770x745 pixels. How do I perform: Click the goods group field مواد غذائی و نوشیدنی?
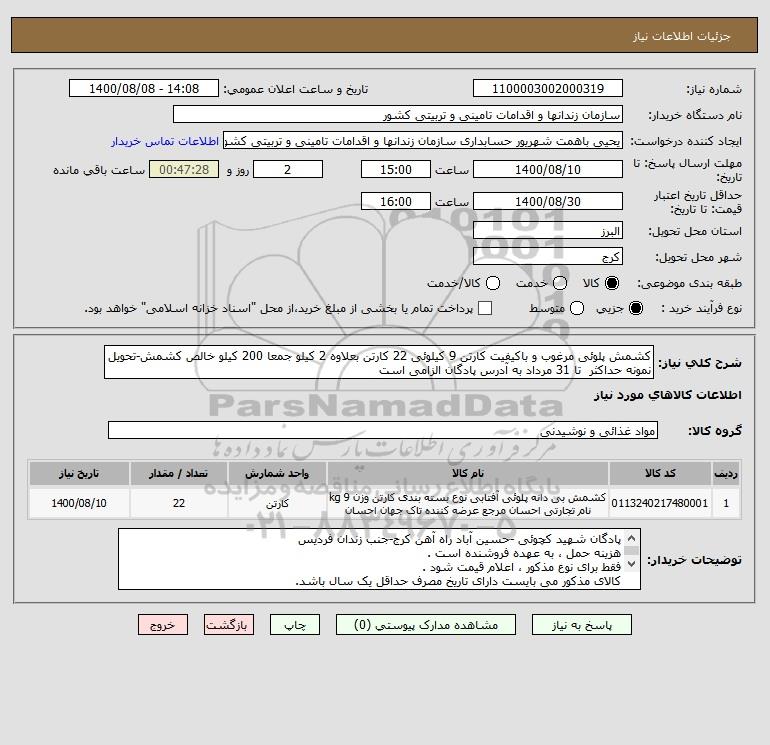click(383, 430)
